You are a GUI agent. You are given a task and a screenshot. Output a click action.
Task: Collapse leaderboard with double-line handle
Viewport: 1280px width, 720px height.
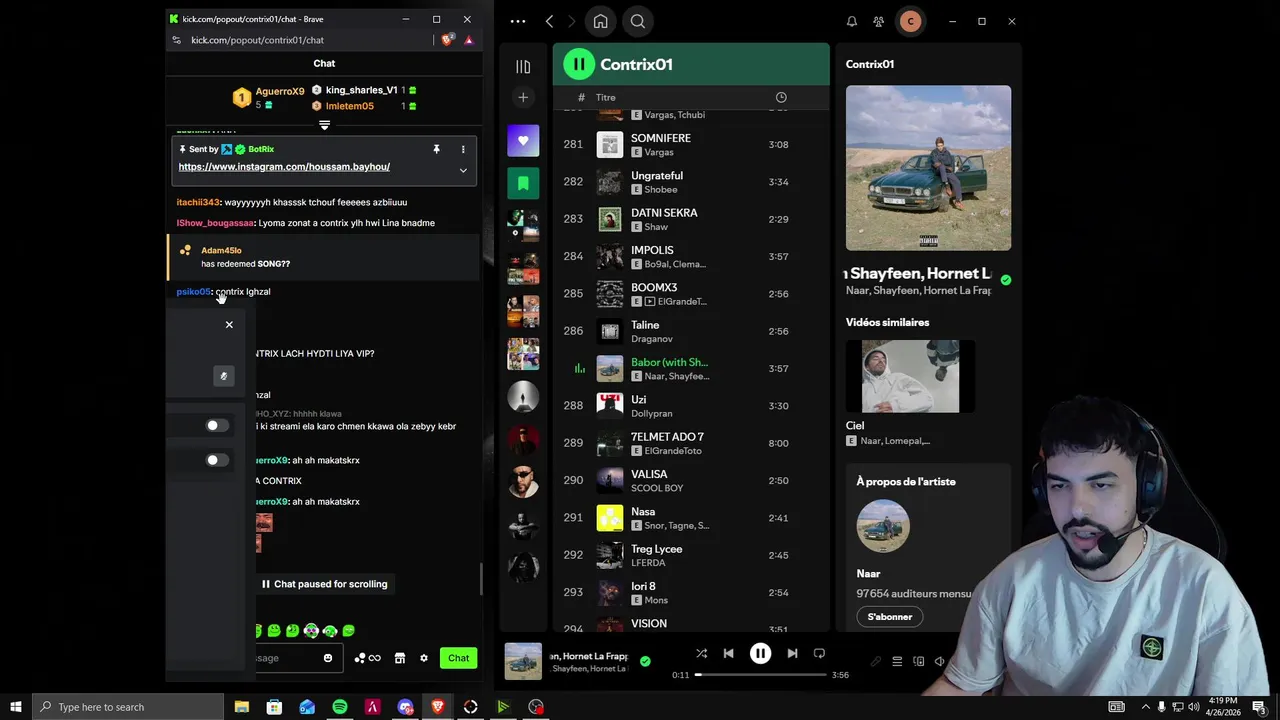click(x=324, y=125)
